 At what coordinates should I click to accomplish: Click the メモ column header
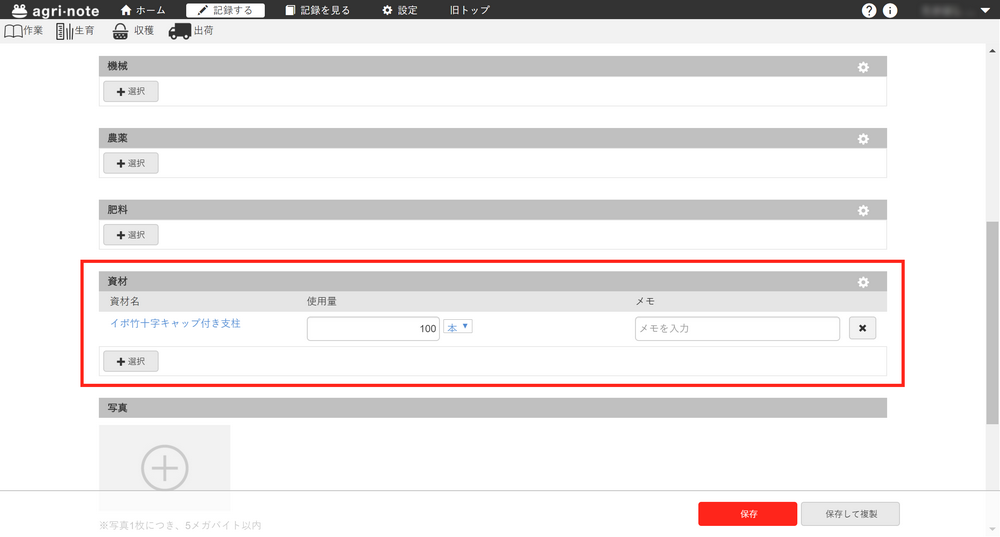click(645, 301)
